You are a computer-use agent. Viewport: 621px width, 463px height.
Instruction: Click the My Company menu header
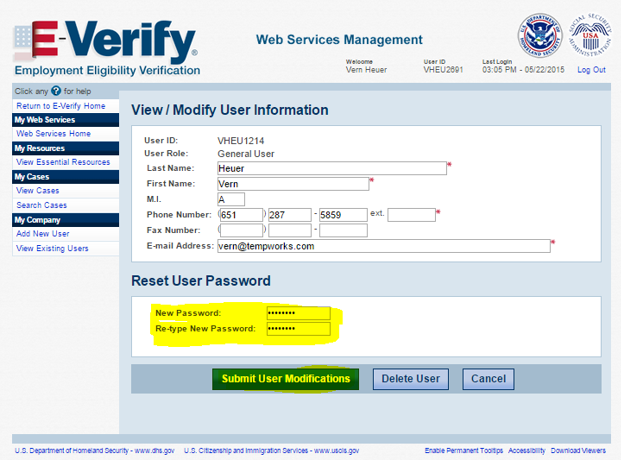[66, 220]
